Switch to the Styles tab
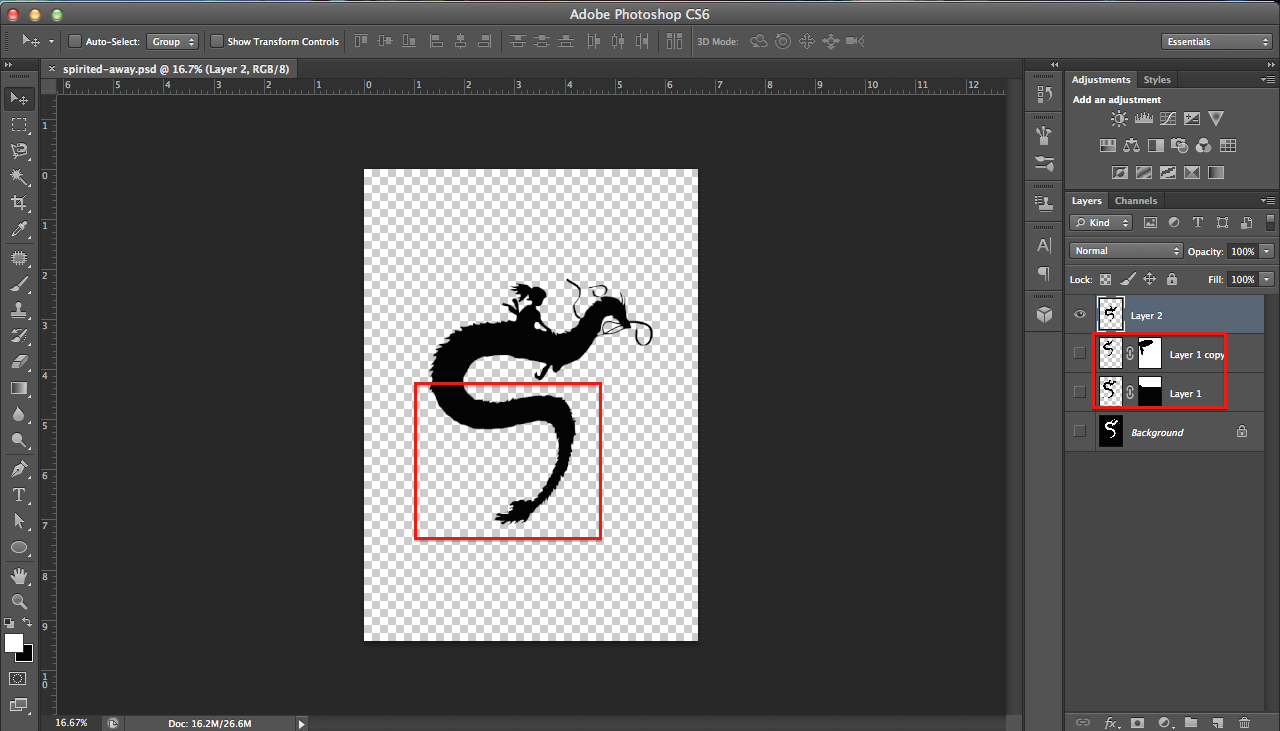 point(1157,79)
